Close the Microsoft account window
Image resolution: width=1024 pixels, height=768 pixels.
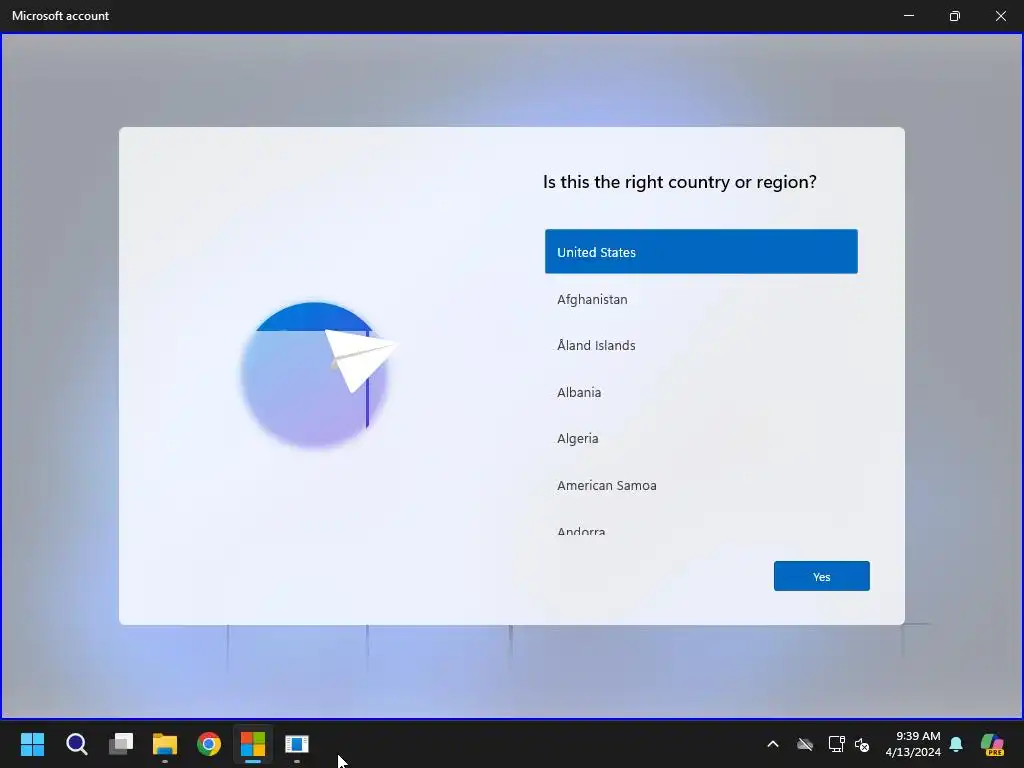(x=1000, y=16)
